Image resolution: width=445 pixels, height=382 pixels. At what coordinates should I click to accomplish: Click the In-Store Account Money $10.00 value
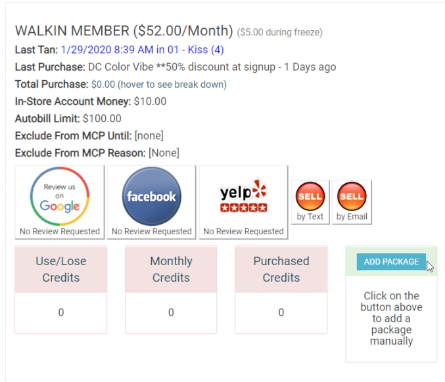pos(150,101)
